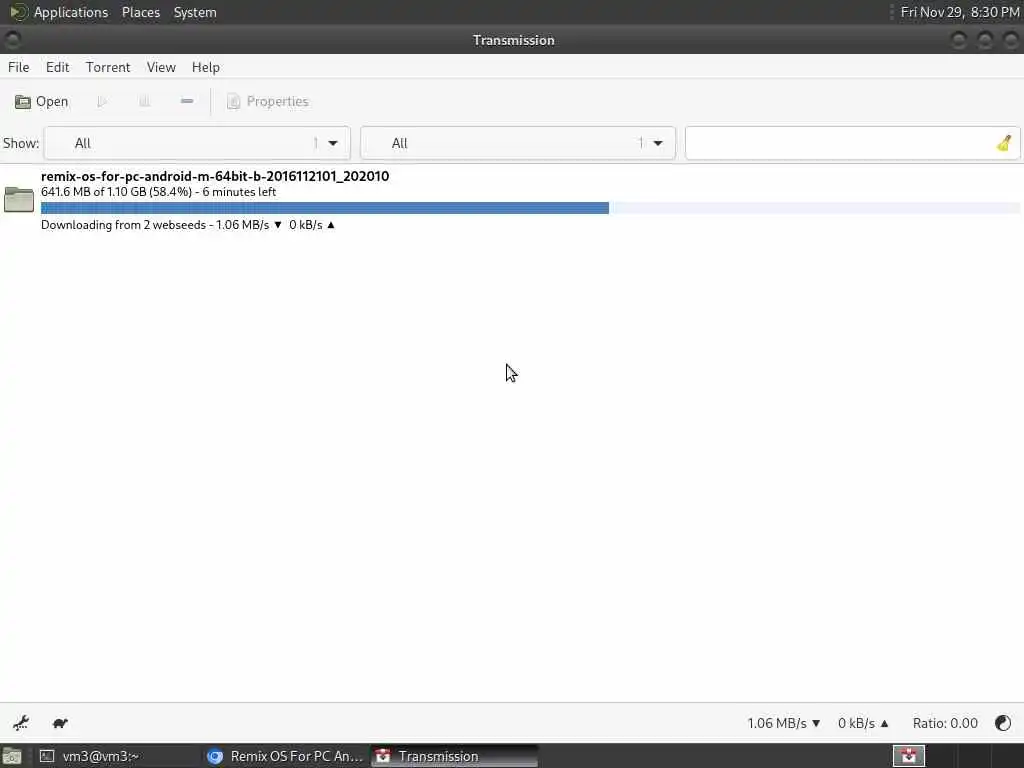The image size is (1024, 768).
Task: Open the System menu in top panel
Action: (x=195, y=12)
